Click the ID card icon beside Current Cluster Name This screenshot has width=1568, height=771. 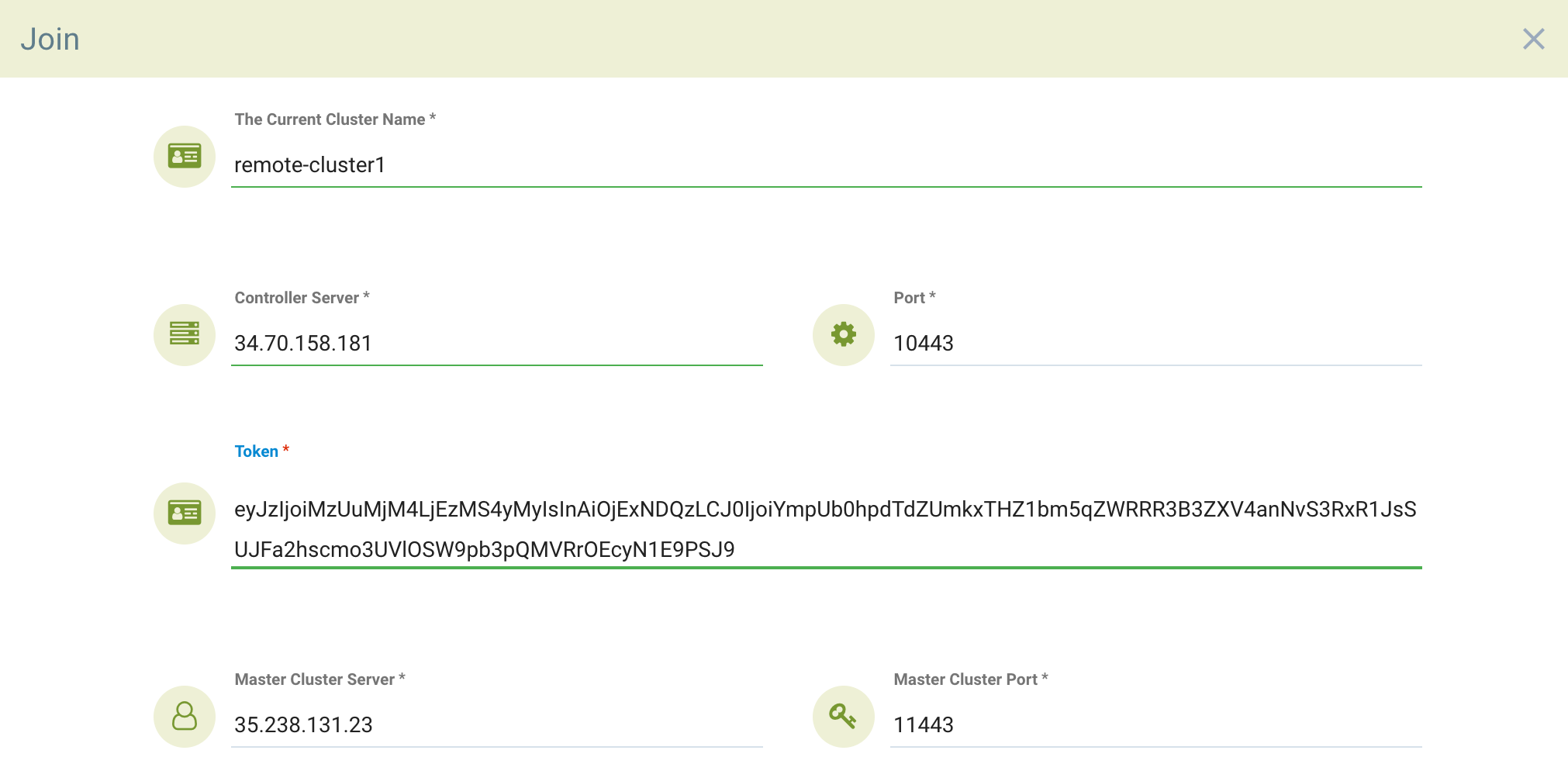click(185, 157)
